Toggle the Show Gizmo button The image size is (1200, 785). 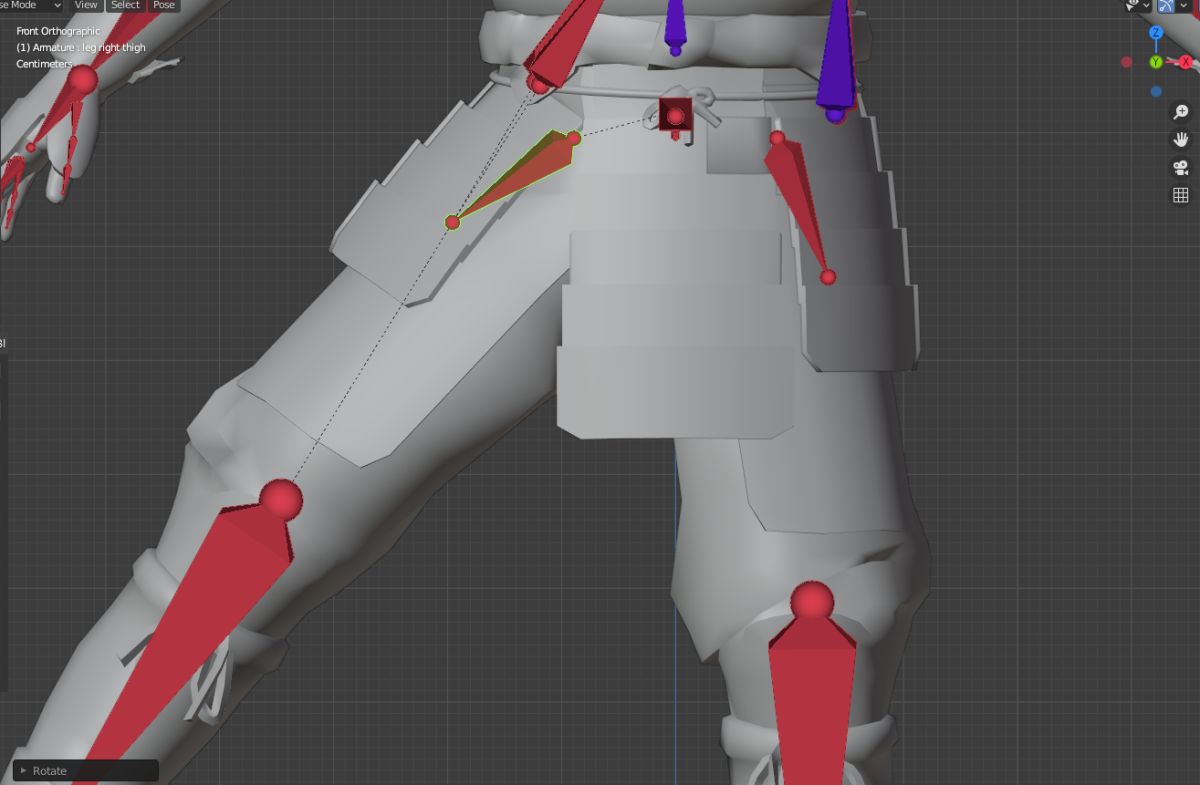[1166, 5]
